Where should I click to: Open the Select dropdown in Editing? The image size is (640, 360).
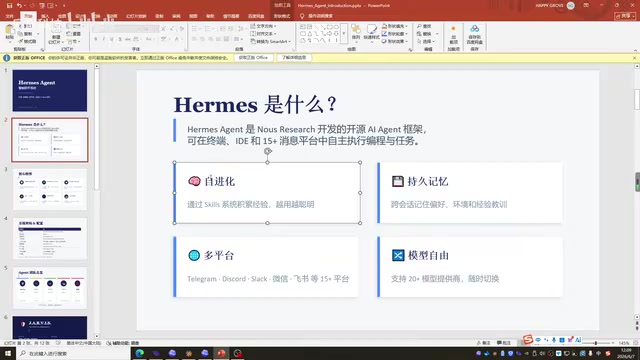tap(426, 41)
